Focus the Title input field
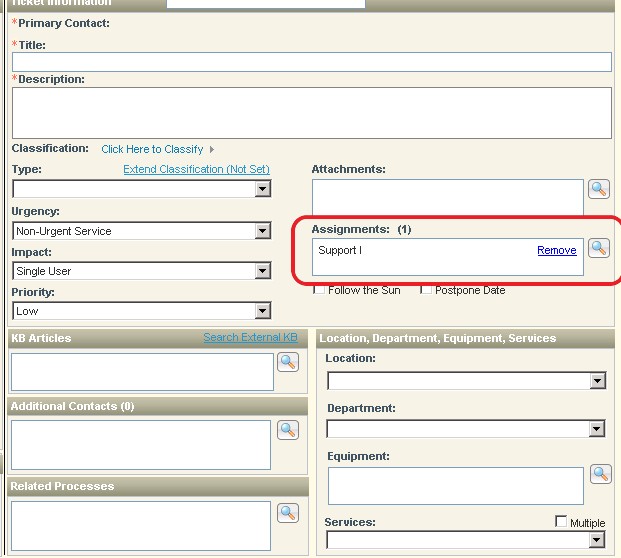 click(312, 62)
